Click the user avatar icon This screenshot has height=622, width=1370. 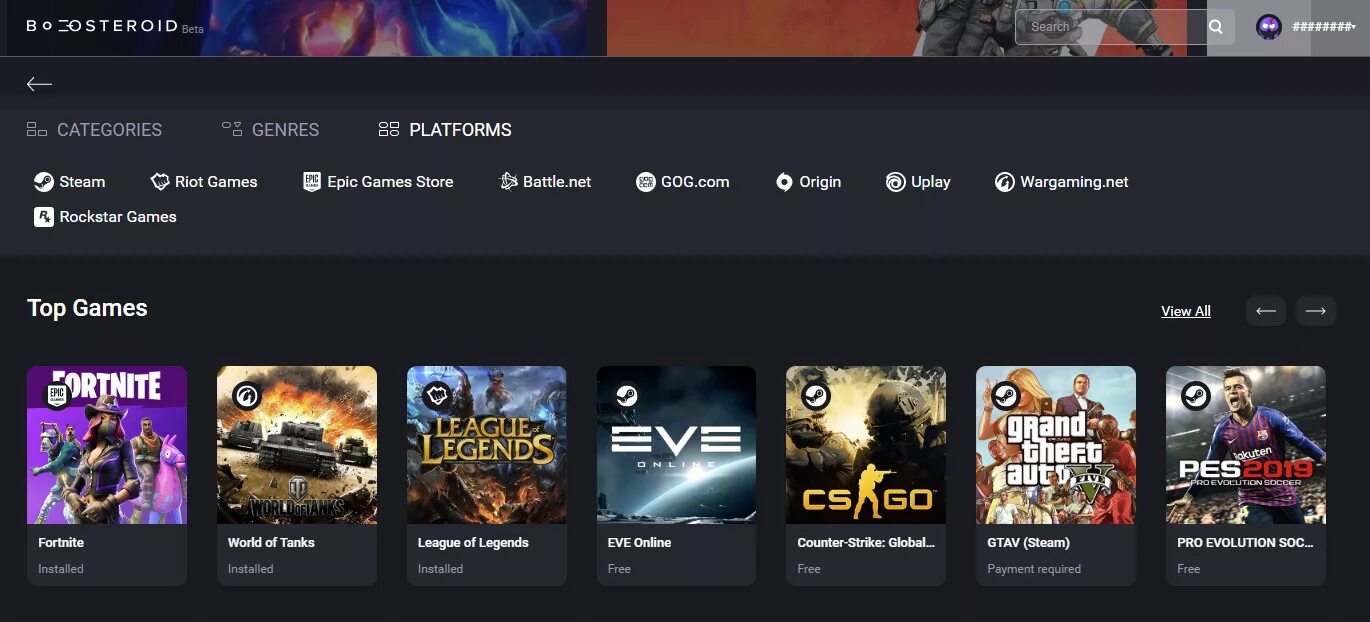(x=1269, y=27)
